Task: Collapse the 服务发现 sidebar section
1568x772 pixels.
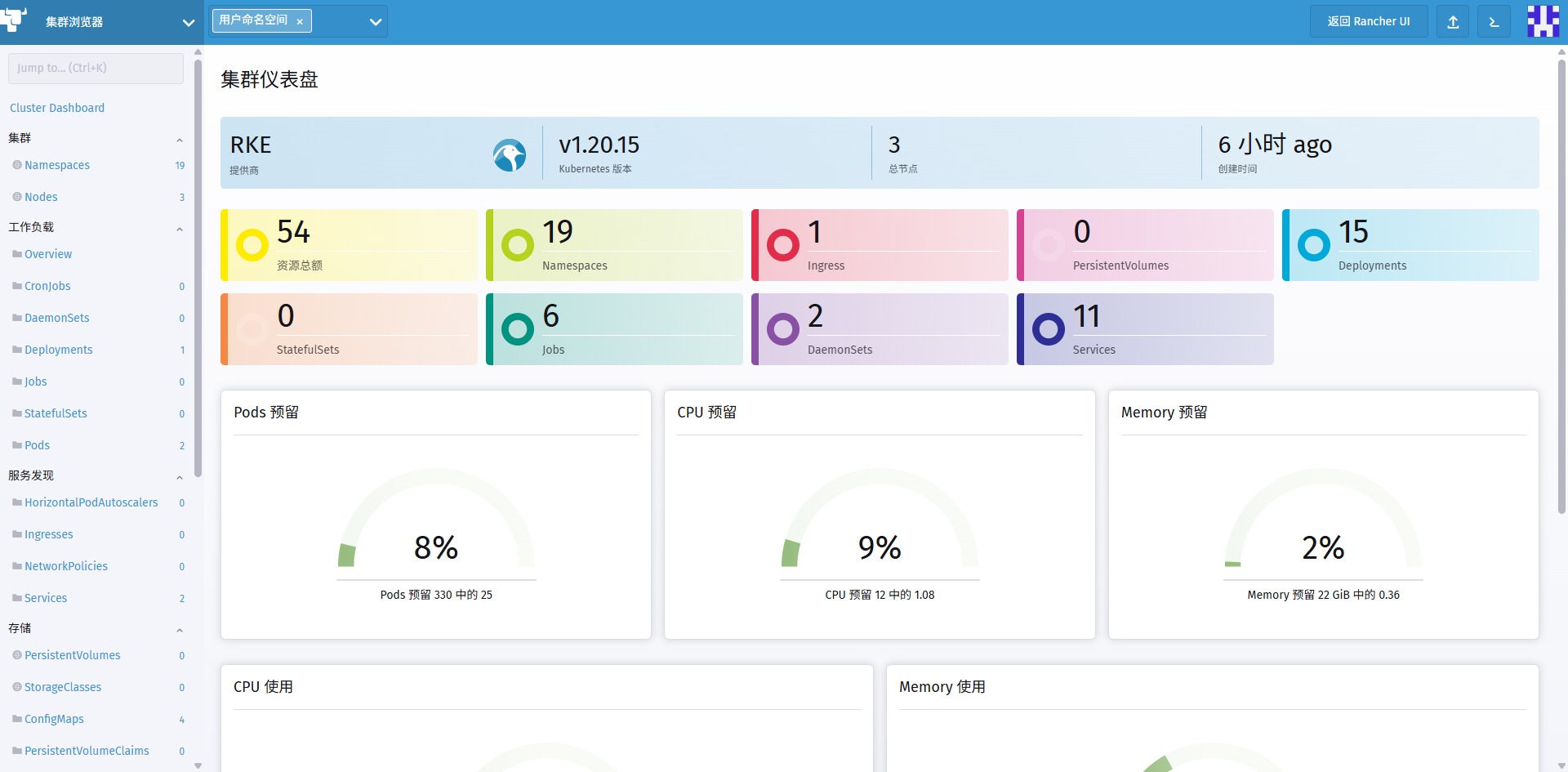Action: [180, 477]
